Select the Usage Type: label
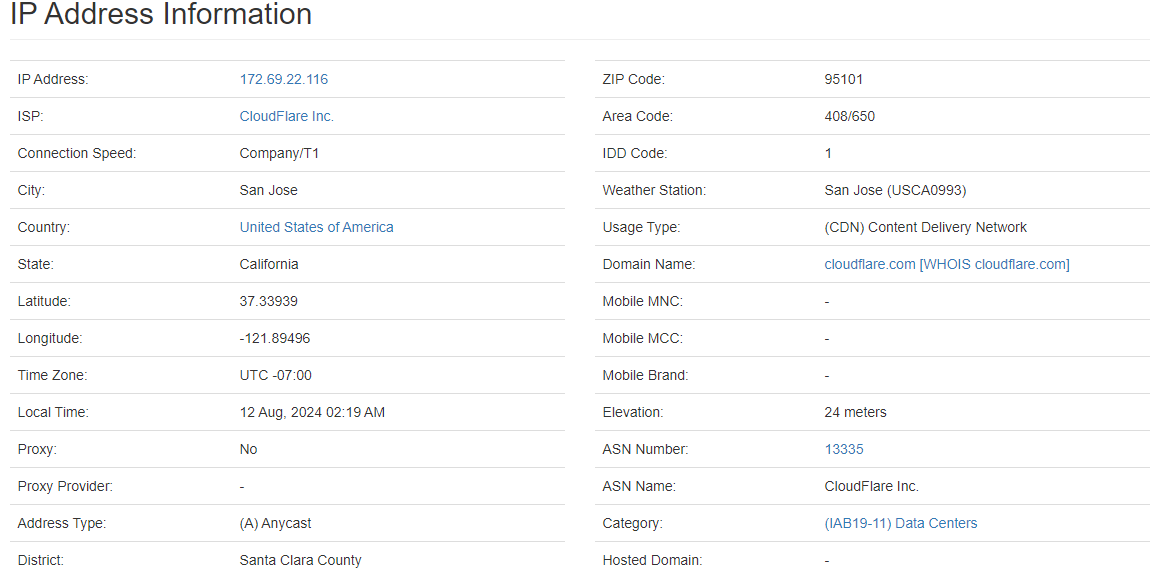The image size is (1163, 580). (641, 228)
